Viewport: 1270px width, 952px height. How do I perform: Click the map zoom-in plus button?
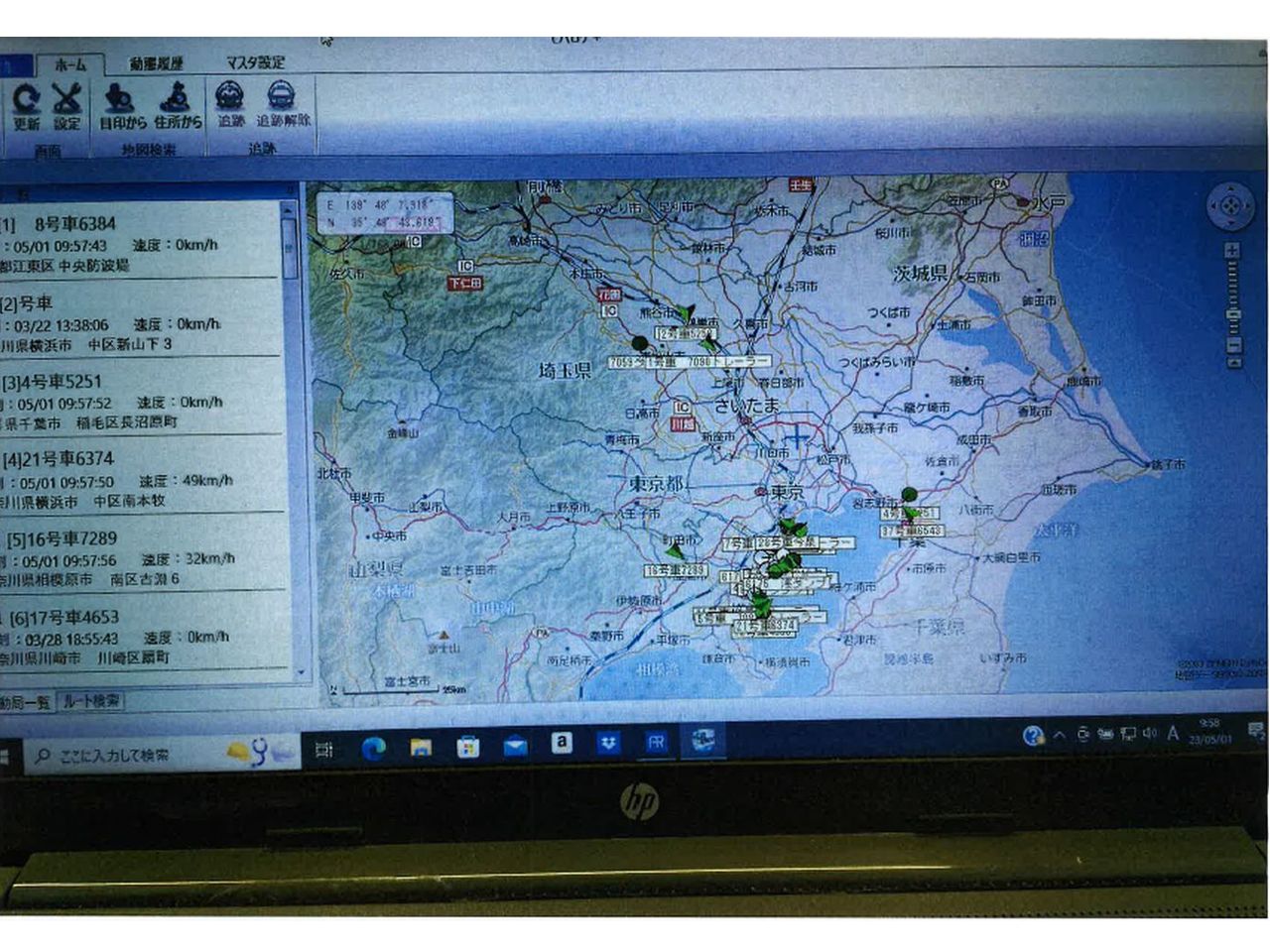1231,251
